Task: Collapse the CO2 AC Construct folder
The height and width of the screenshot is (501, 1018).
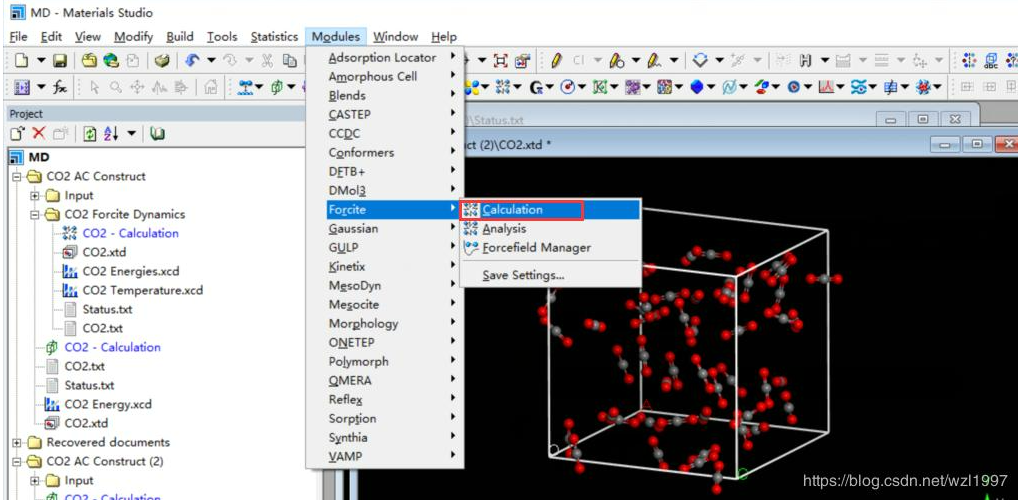Action: coord(17,177)
